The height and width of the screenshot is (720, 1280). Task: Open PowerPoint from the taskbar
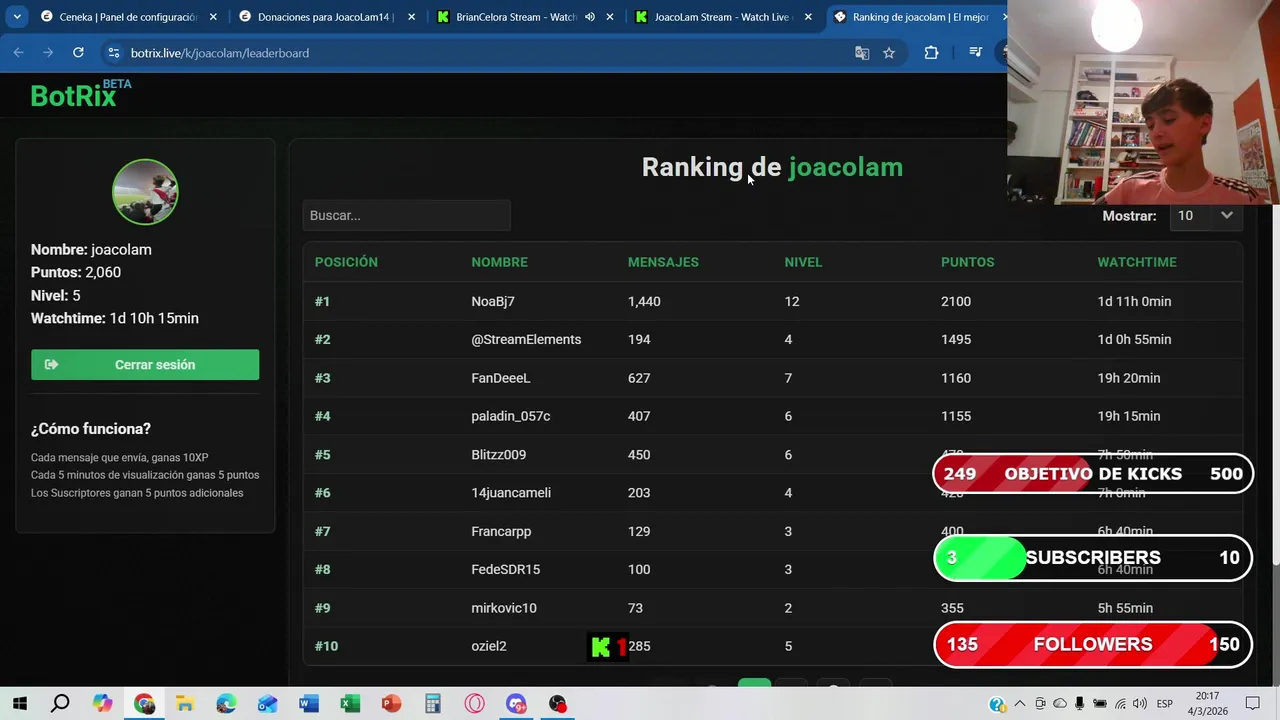(391, 704)
